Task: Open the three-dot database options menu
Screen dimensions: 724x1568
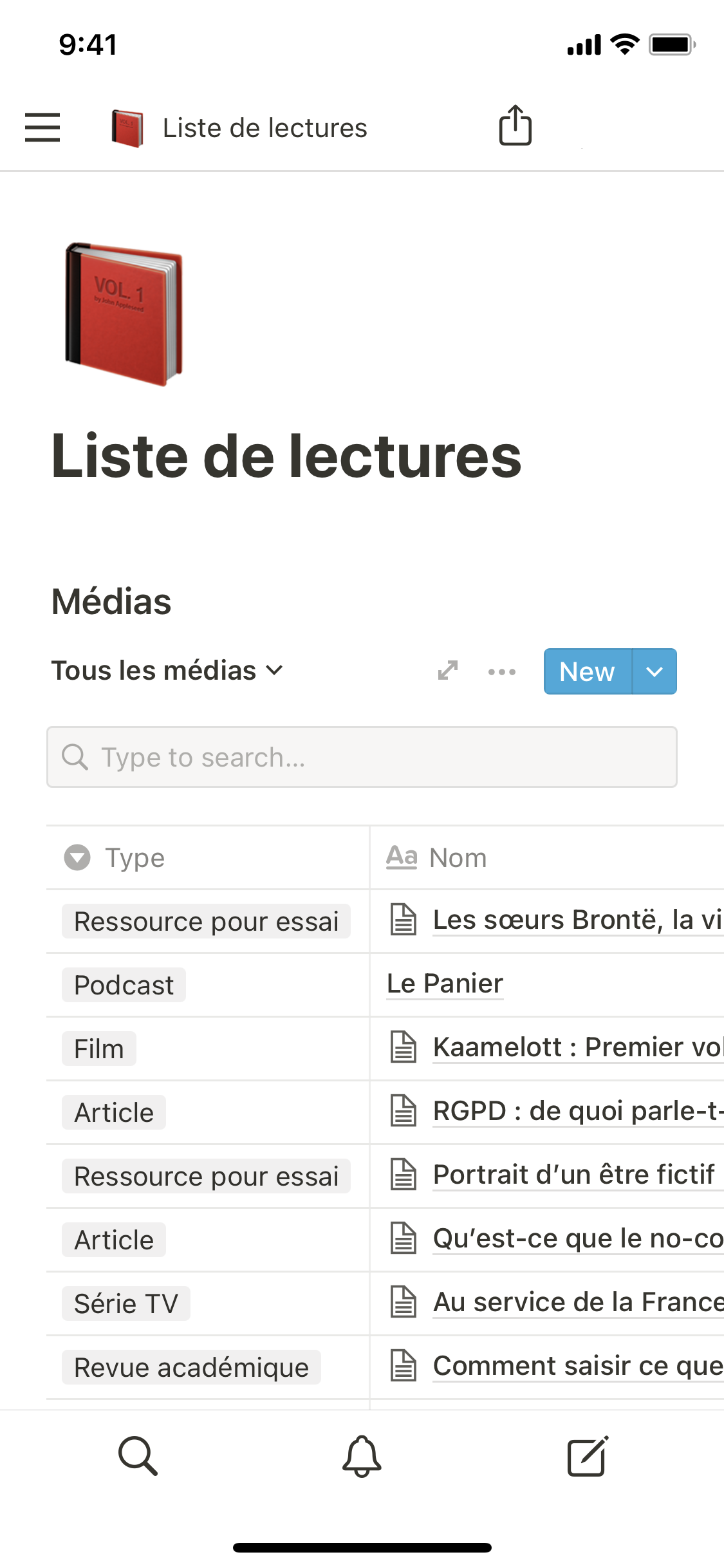Action: click(x=501, y=672)
